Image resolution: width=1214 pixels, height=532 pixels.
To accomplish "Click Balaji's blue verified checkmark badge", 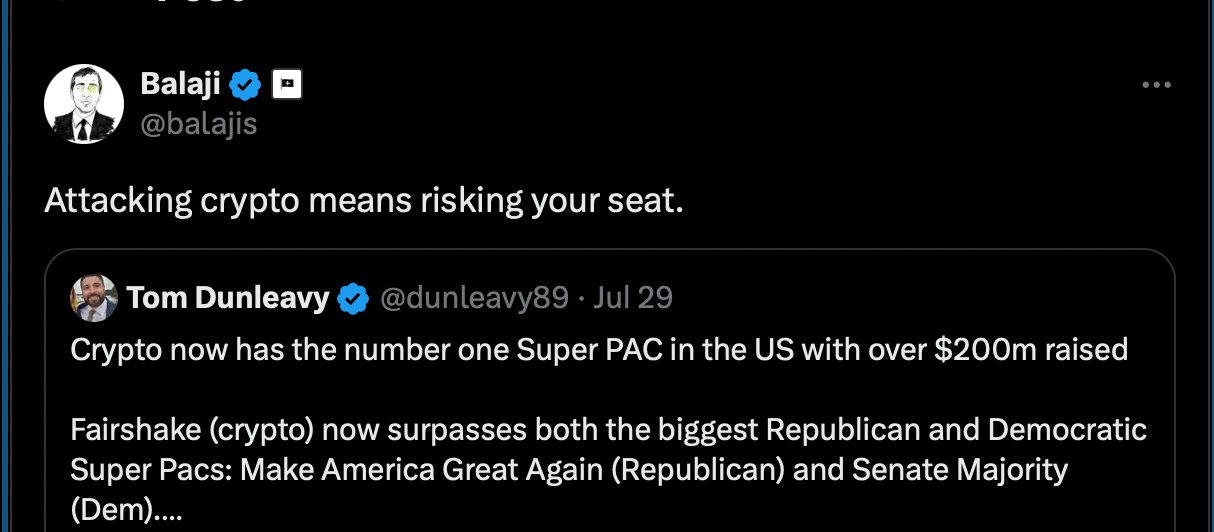I will coord(246,86).
